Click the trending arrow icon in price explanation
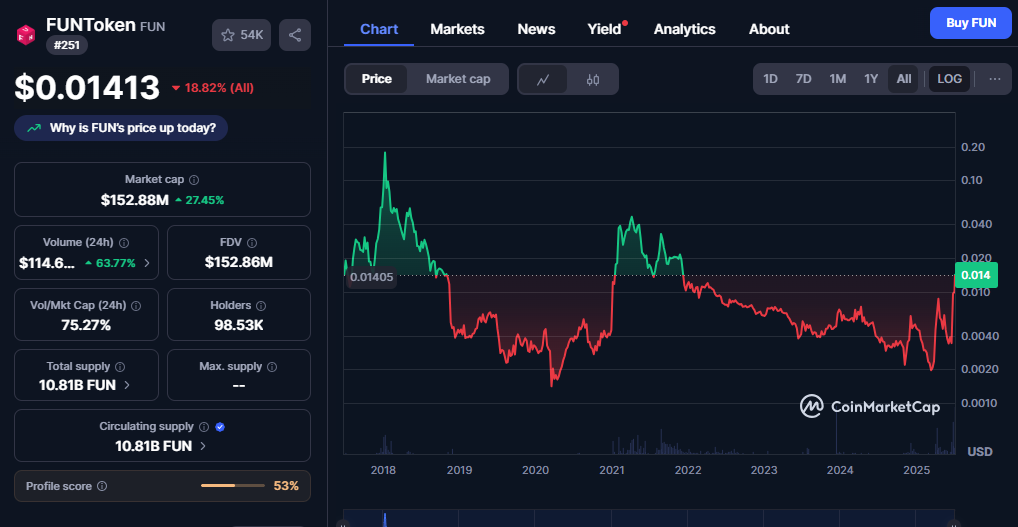This screenshot has height=527, width=1018. point(34,129)
